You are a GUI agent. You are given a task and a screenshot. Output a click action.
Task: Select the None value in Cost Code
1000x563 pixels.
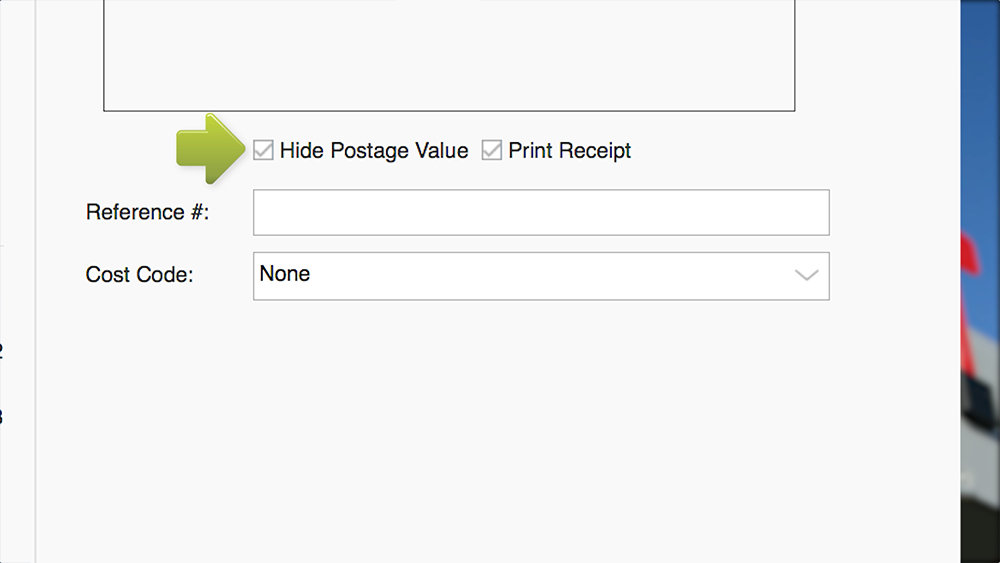285,274
